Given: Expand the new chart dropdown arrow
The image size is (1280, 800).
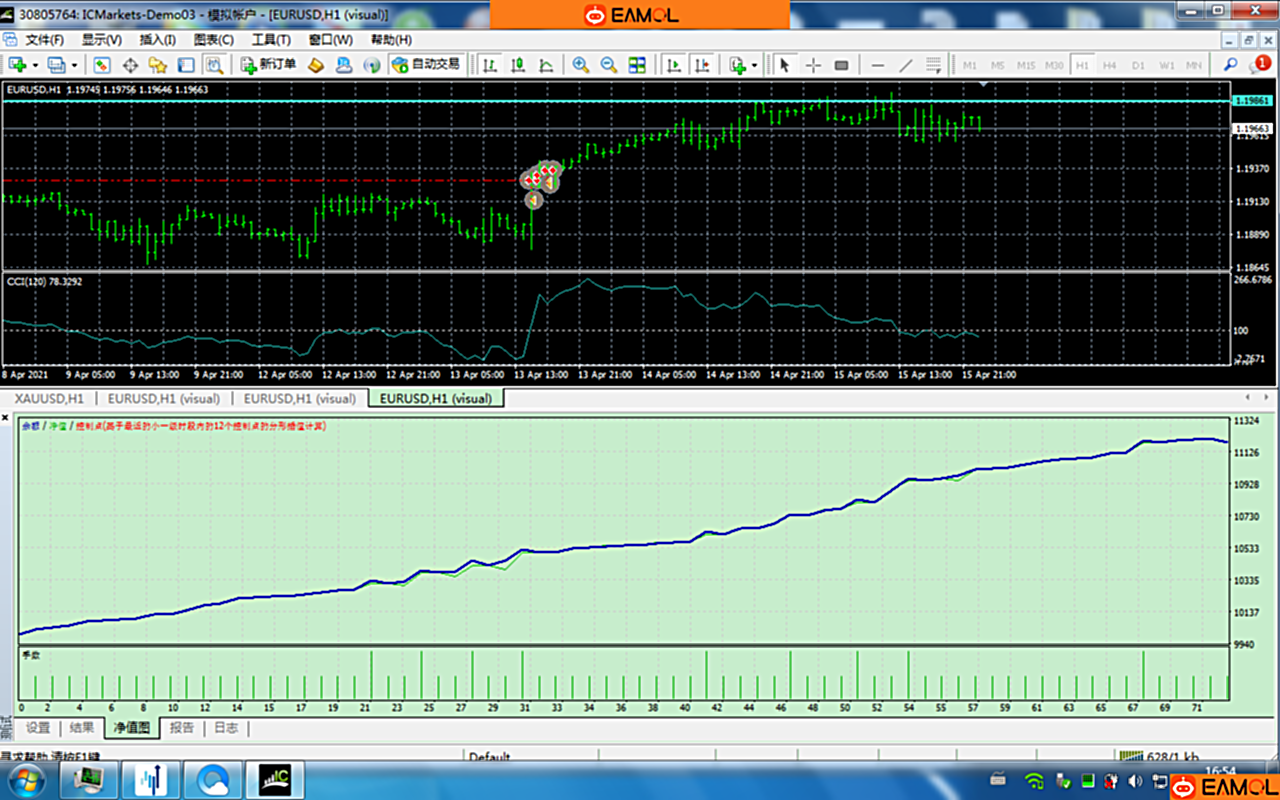Looking at the screenshot, I should click(35, 65).
